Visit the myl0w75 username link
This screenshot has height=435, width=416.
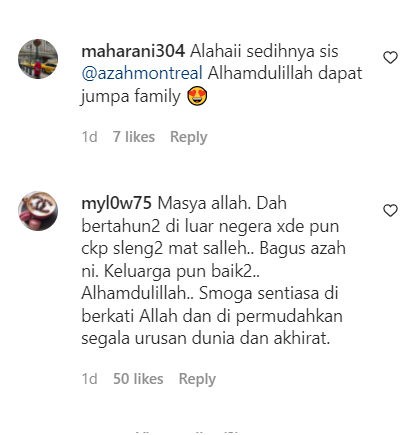(116, 203)
